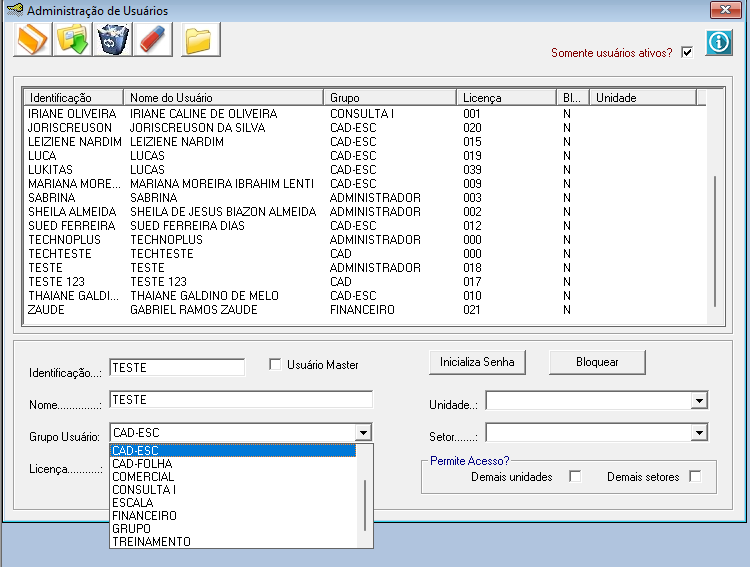
Task: Select the LEIZIENE NARDIM user row
Action: (x=365, y=142)
